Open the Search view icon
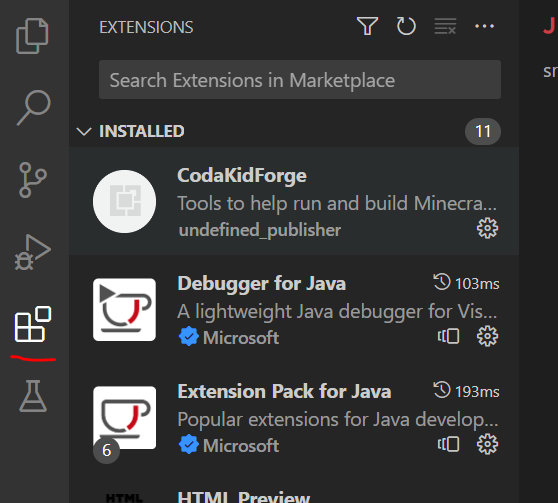Screen dimensions: 558x503 click(33, 108)
